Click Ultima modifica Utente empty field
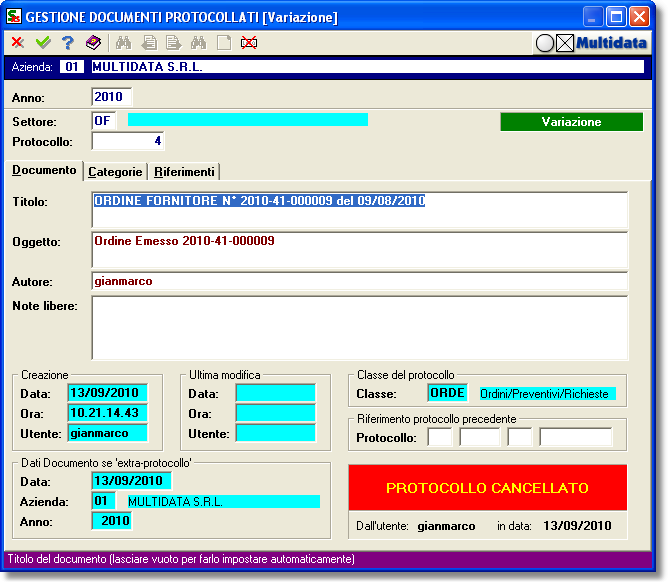The image size is (668, 584). pos(276,433)
